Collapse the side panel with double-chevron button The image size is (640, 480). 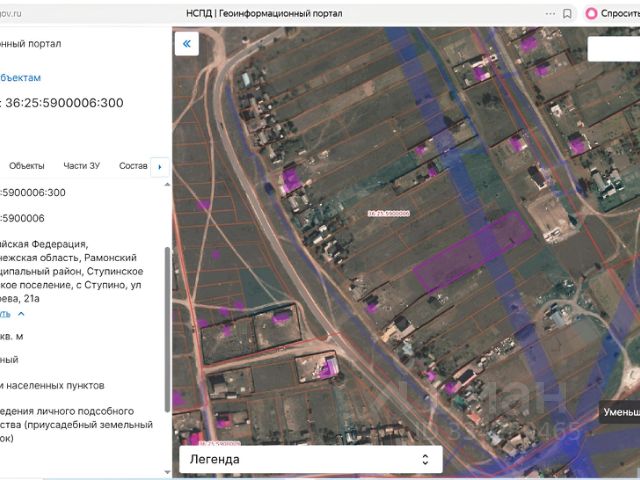click(187, 44)
